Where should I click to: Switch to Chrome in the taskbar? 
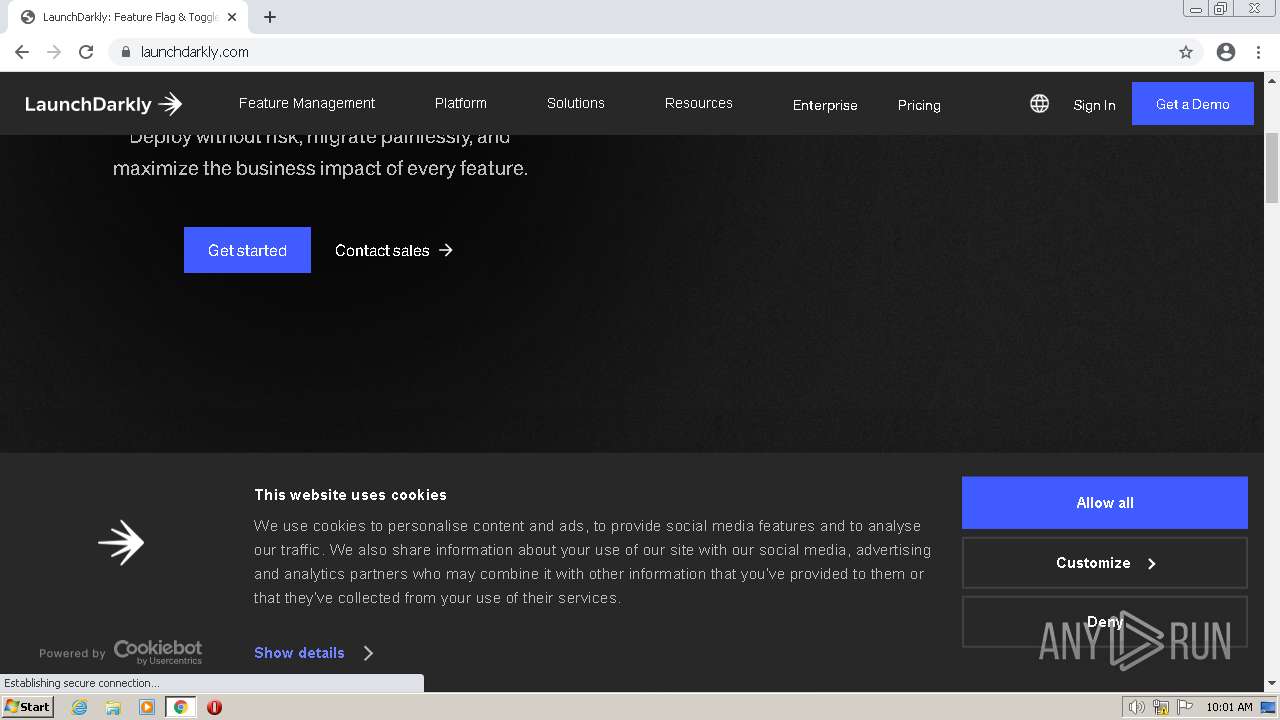click(180, 707)
